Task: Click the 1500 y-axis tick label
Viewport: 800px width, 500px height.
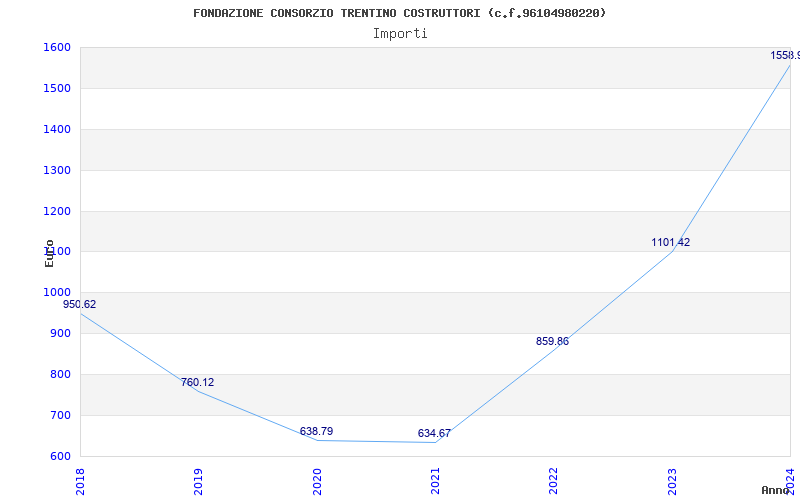Action: [x=57, y=89]
